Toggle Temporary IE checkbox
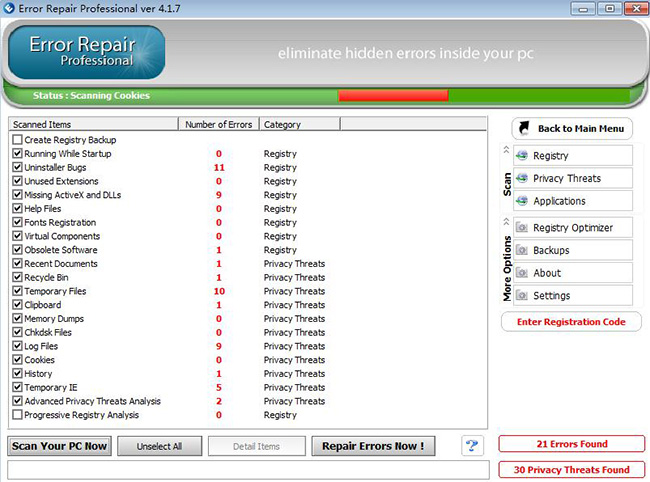 tap(17, 387)
